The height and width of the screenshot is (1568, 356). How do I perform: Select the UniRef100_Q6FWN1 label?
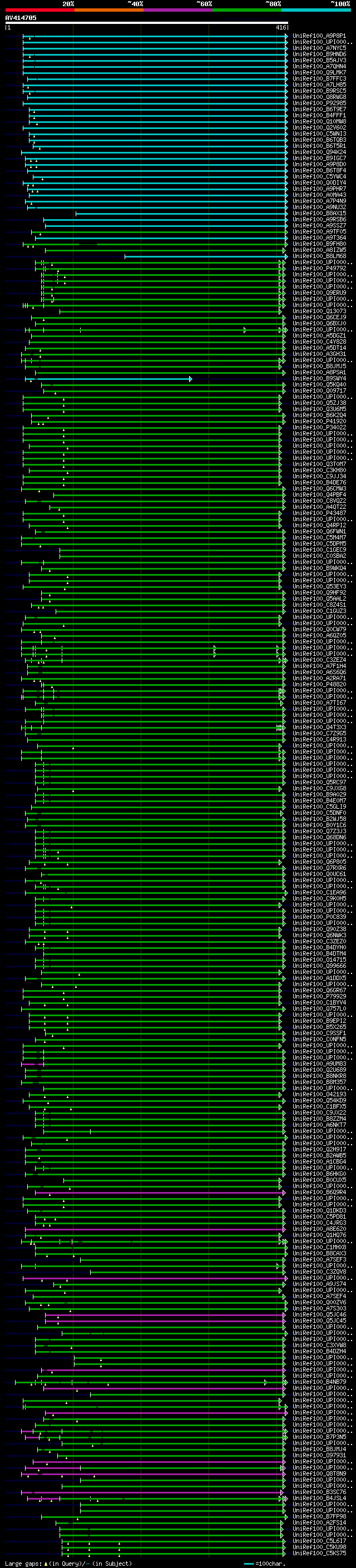tap(319, 531)
